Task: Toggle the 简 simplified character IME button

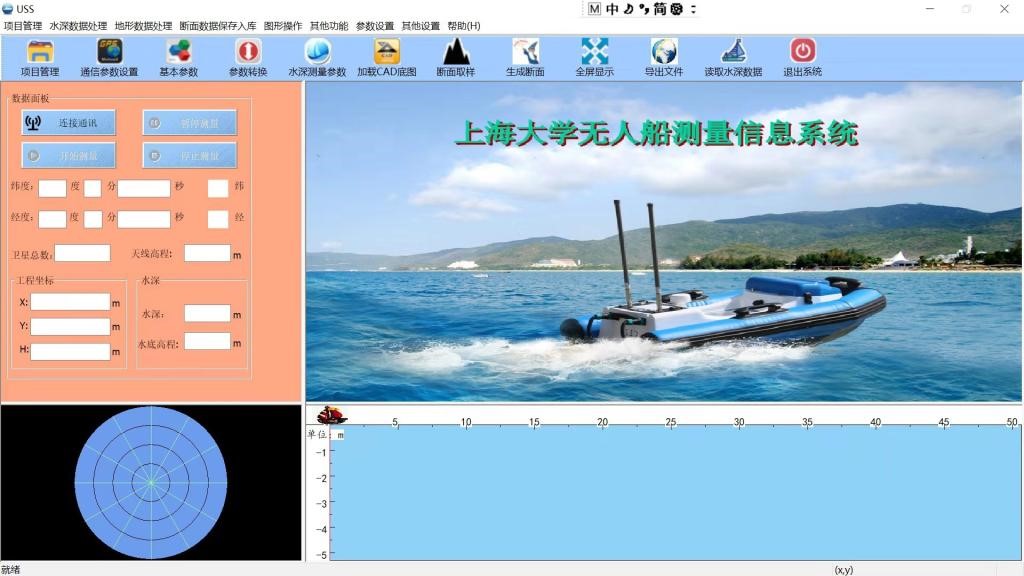Action: pyautogui.click(x=660, y=9)
